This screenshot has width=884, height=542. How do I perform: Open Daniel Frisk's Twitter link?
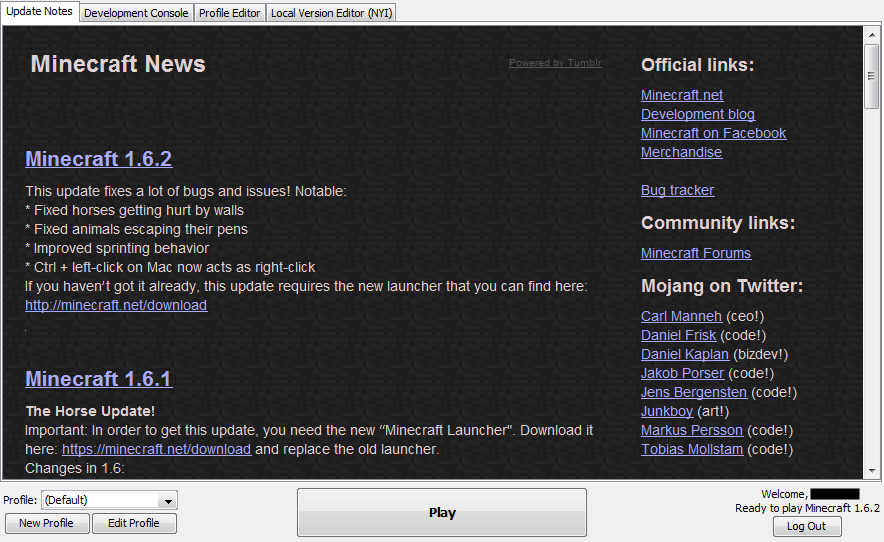coord(678,336)
